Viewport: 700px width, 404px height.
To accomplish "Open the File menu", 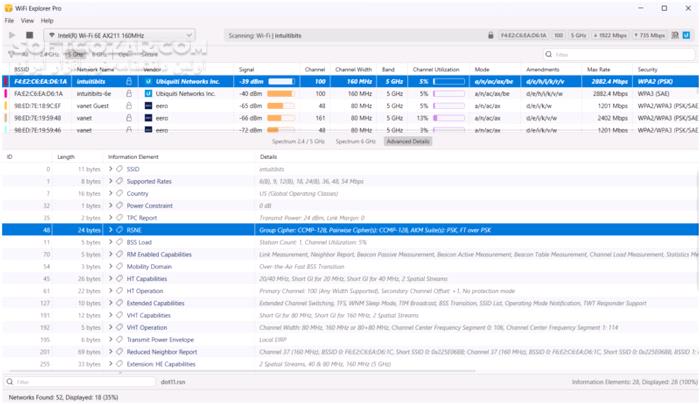I will click(x=9, y=21).
